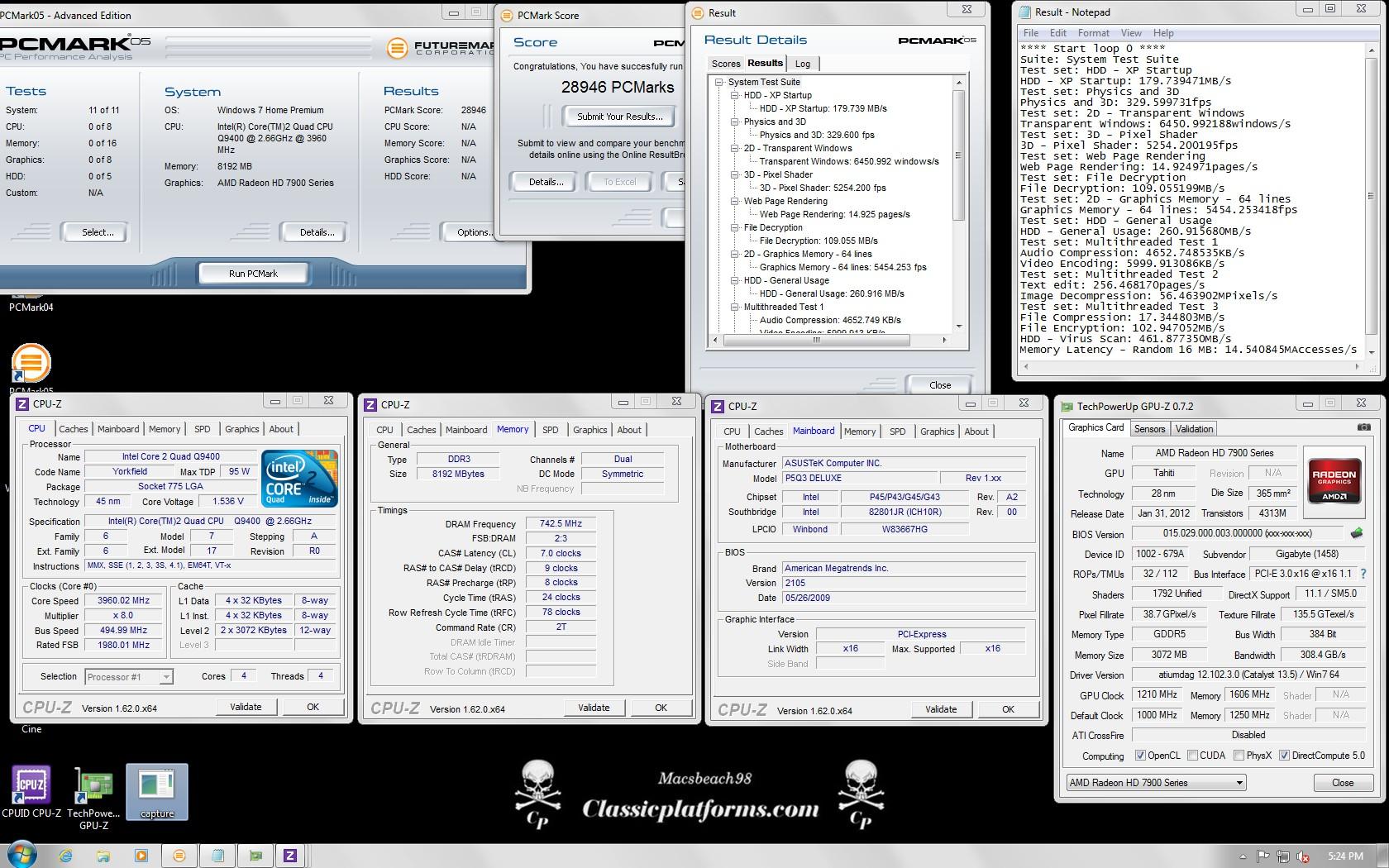
Task: Show hidden tray icons arrow
Action: (1243, 856)
